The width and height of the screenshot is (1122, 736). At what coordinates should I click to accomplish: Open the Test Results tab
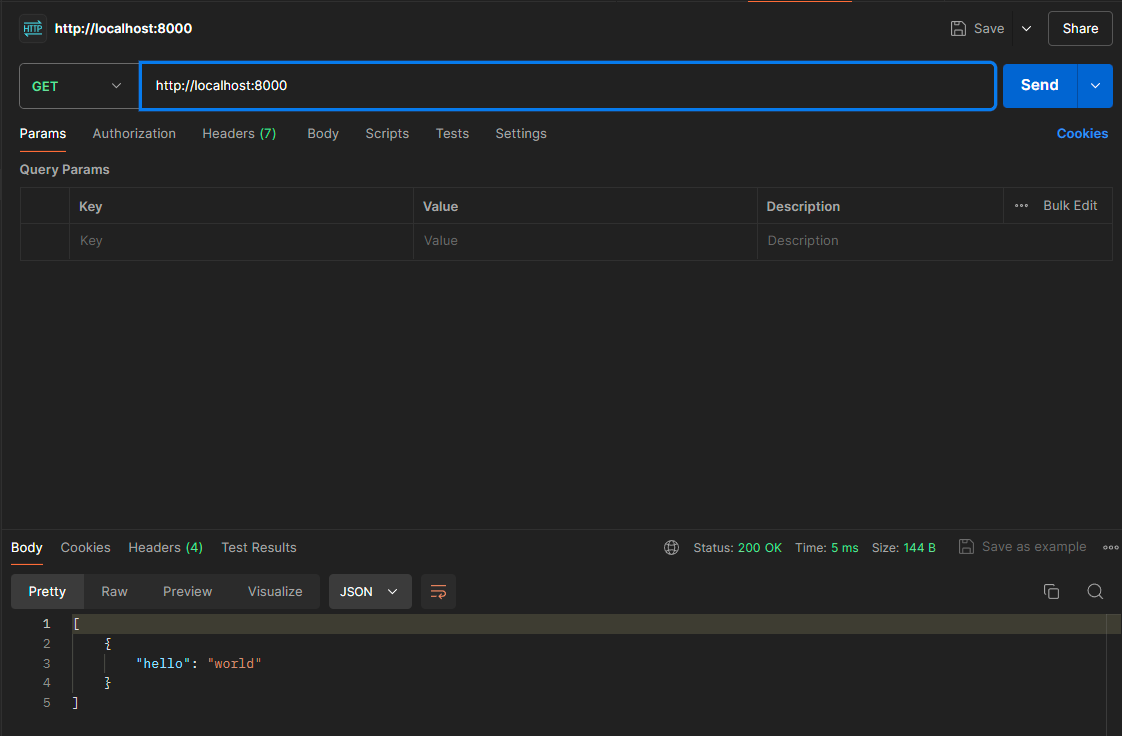pyautogui.click(x=258, y=548)
